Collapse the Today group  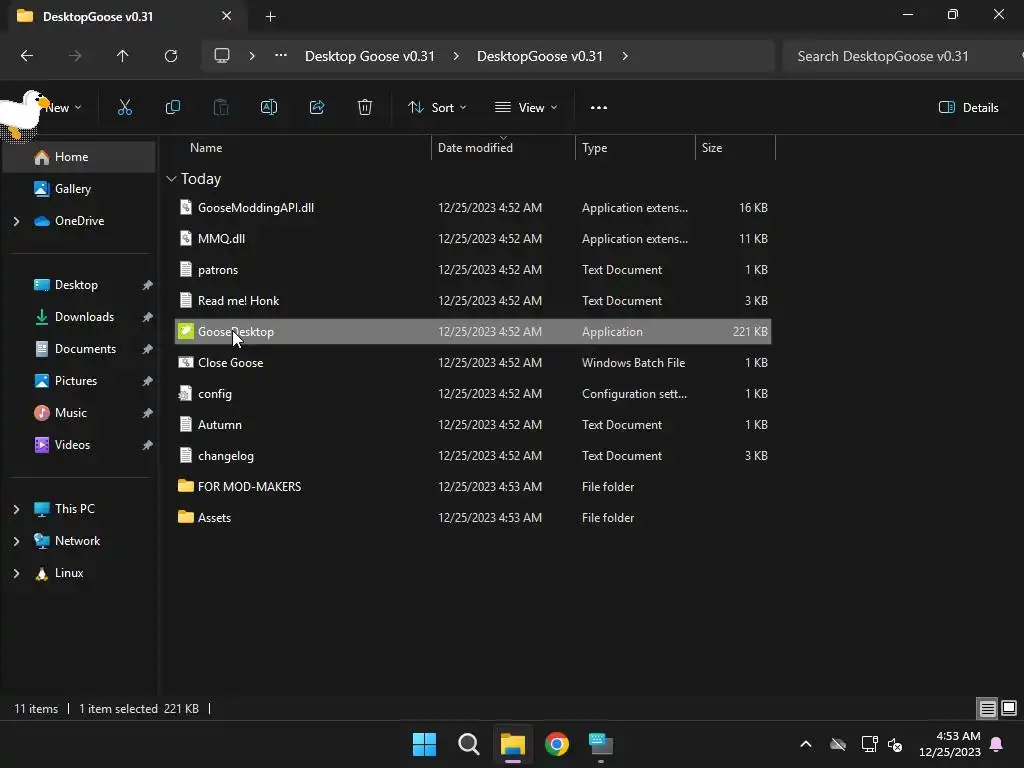tap(172, 179)
